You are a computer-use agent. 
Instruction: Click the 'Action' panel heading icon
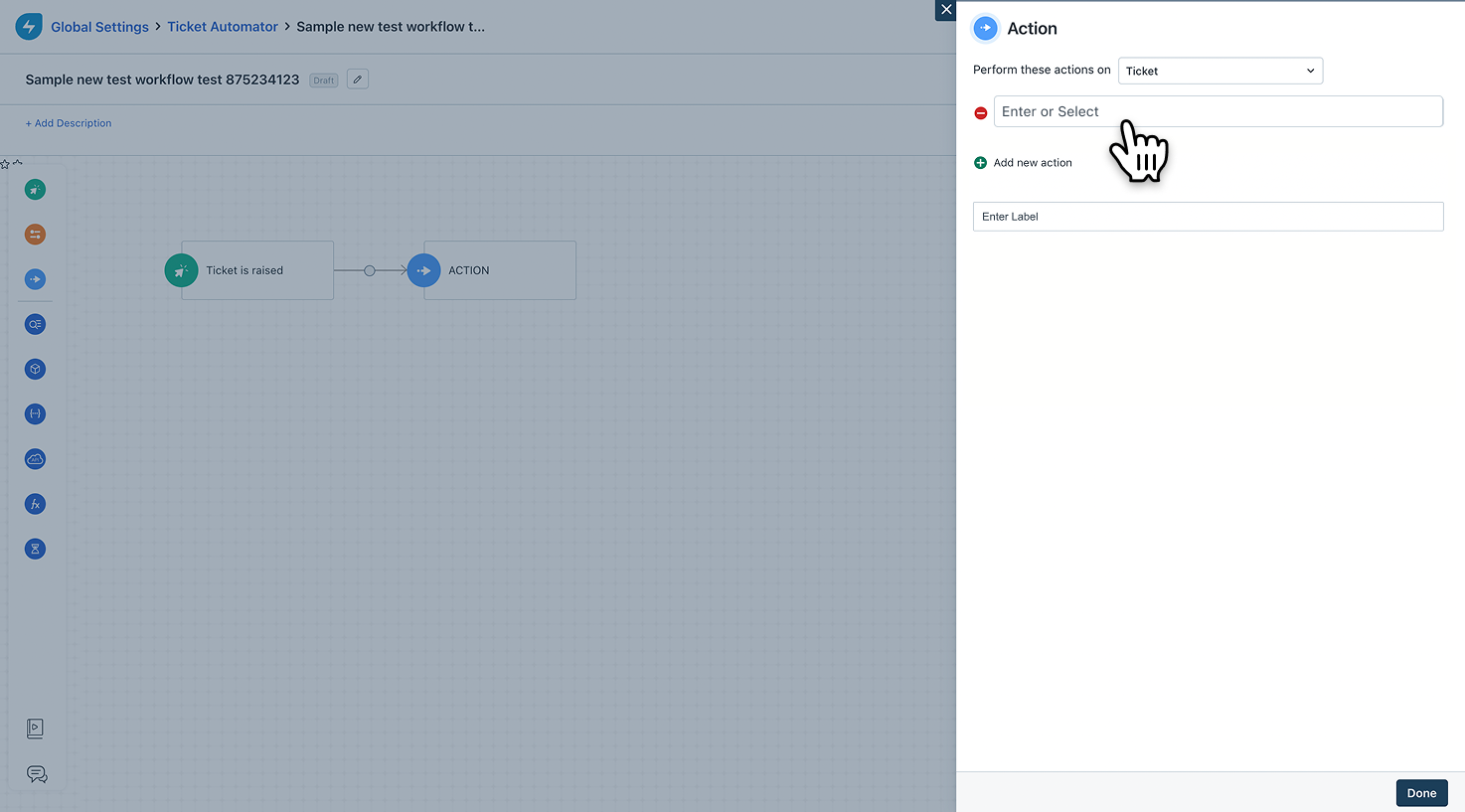tap(985, 28)
